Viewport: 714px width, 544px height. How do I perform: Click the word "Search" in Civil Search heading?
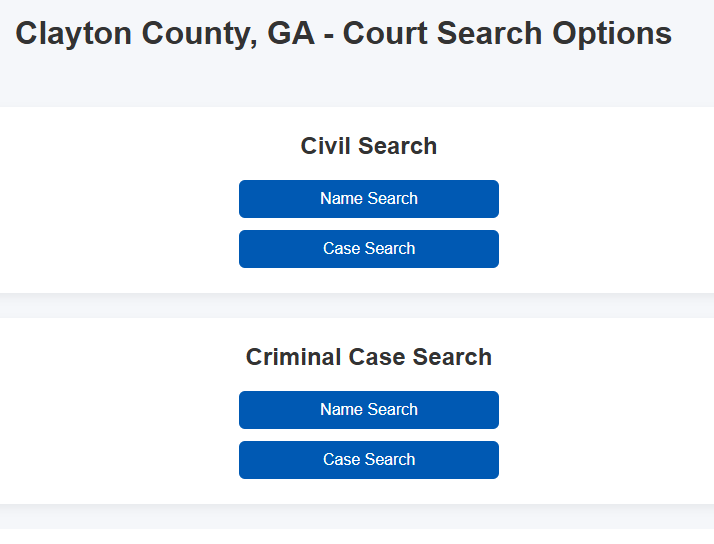click(x=400, y=146)
